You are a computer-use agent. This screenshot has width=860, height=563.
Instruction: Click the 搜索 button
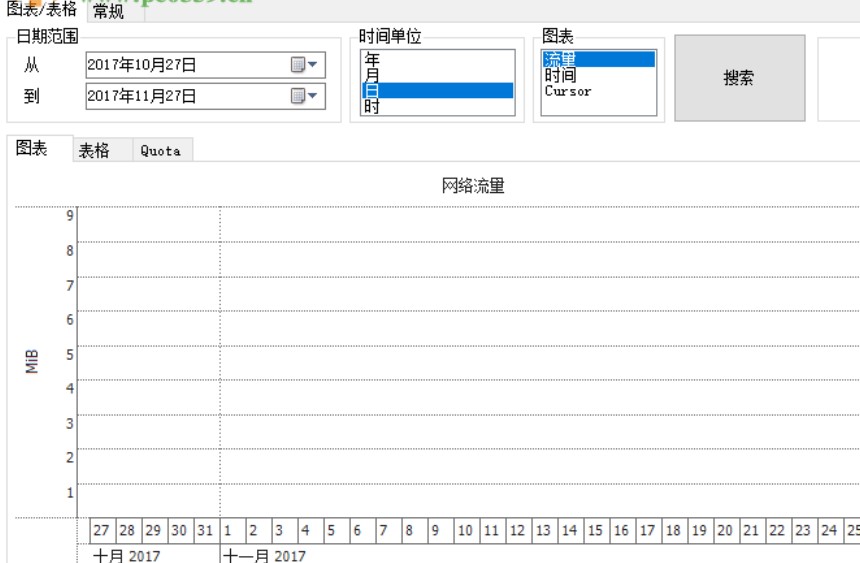pos(739,78)
